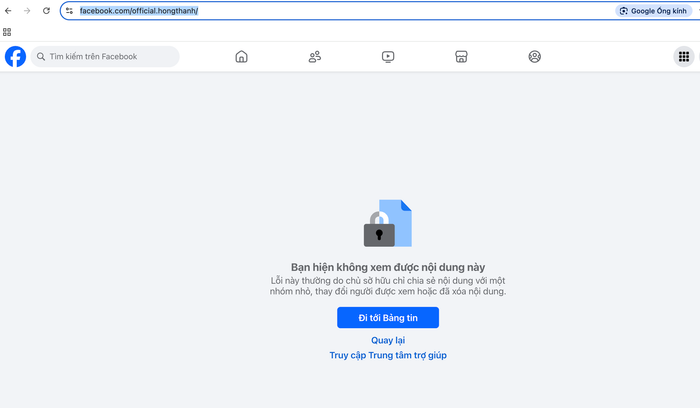Open the Facebook menu grid icon
700x408 pixels.
(684, 57)
